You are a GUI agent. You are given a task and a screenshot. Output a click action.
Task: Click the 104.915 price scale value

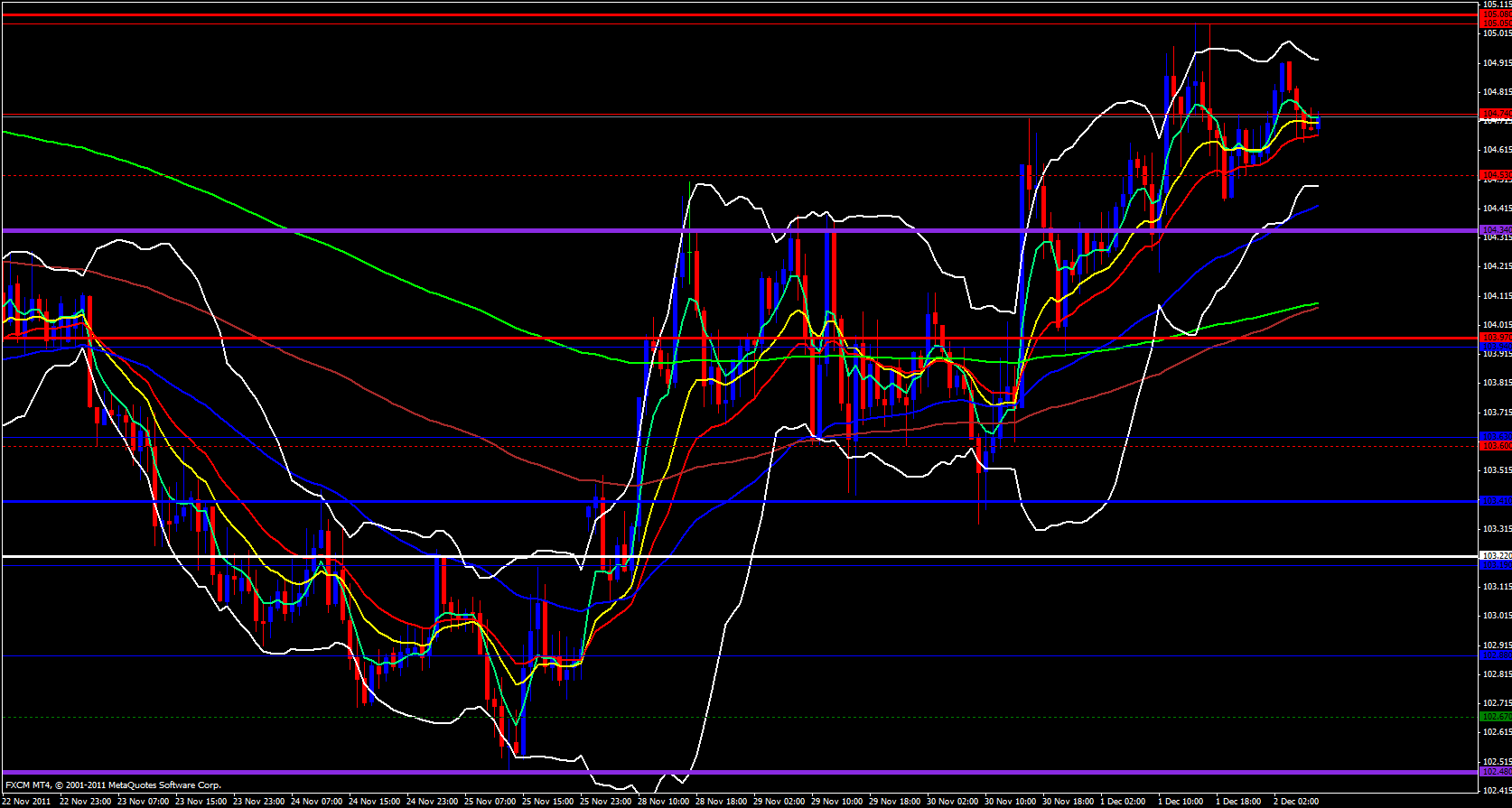tap(1497, 63)
